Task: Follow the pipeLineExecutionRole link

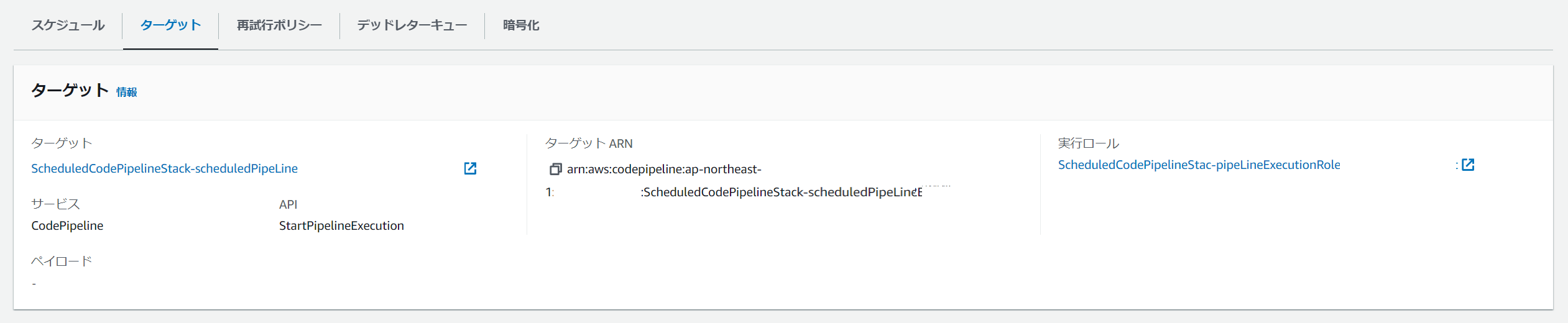Action: pyautogui.click(x=1199, y=165)
